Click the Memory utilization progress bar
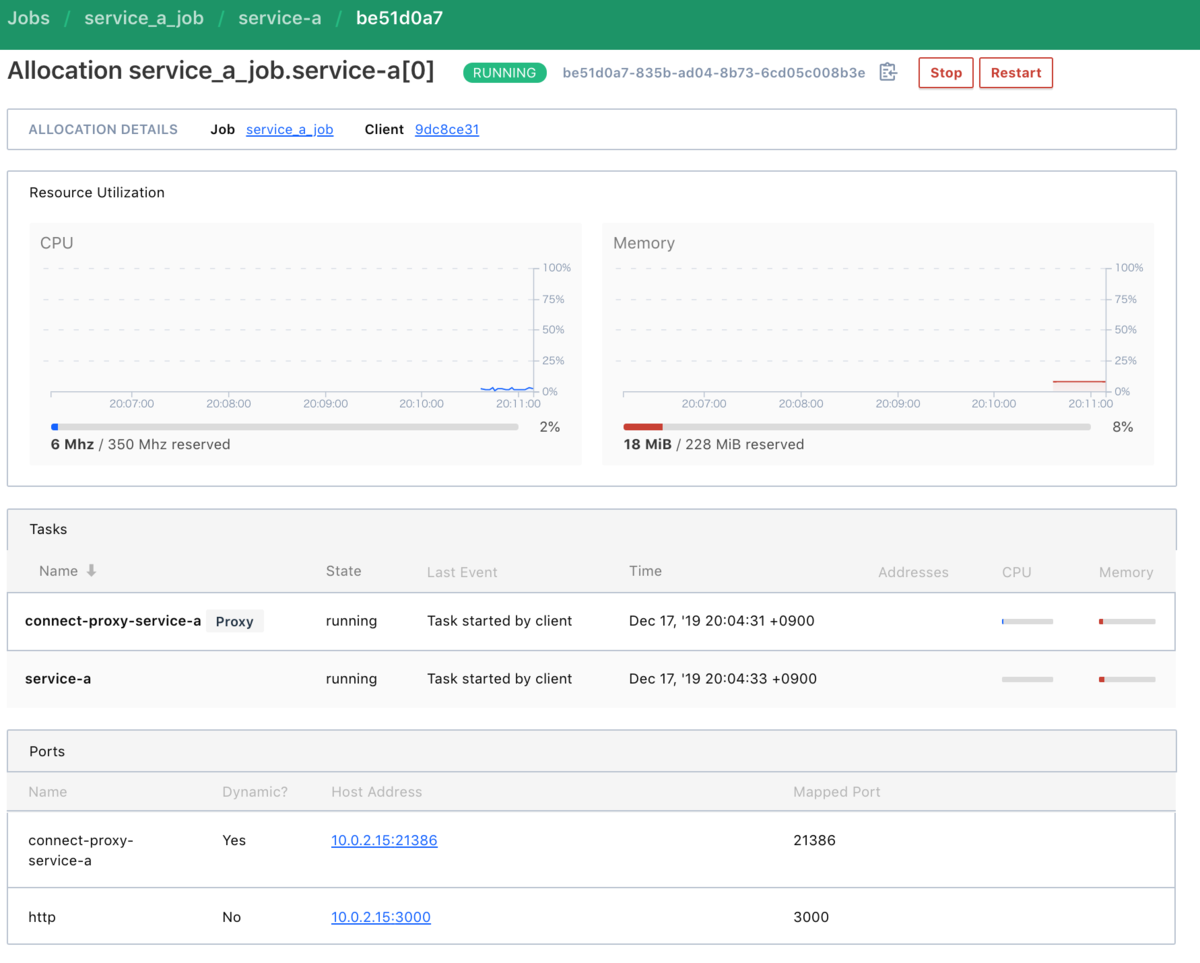This screenshot has width=1200, height=963. tap(857, 427)
